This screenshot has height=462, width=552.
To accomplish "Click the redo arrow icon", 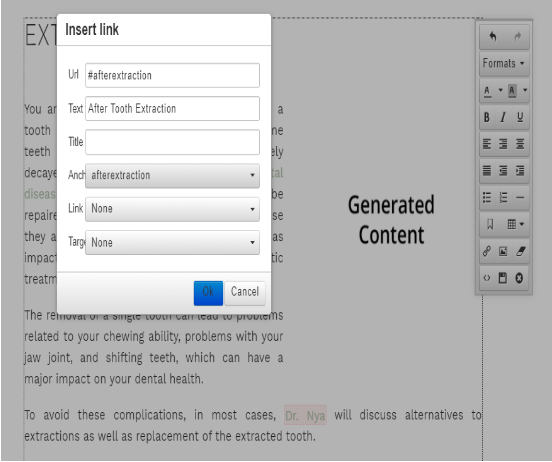I will 518,37.
